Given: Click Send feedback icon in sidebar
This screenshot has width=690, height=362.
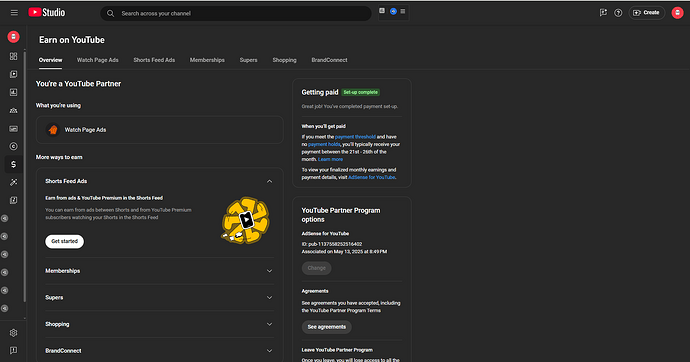Looking at the screenshot, I should click(13, 351).
